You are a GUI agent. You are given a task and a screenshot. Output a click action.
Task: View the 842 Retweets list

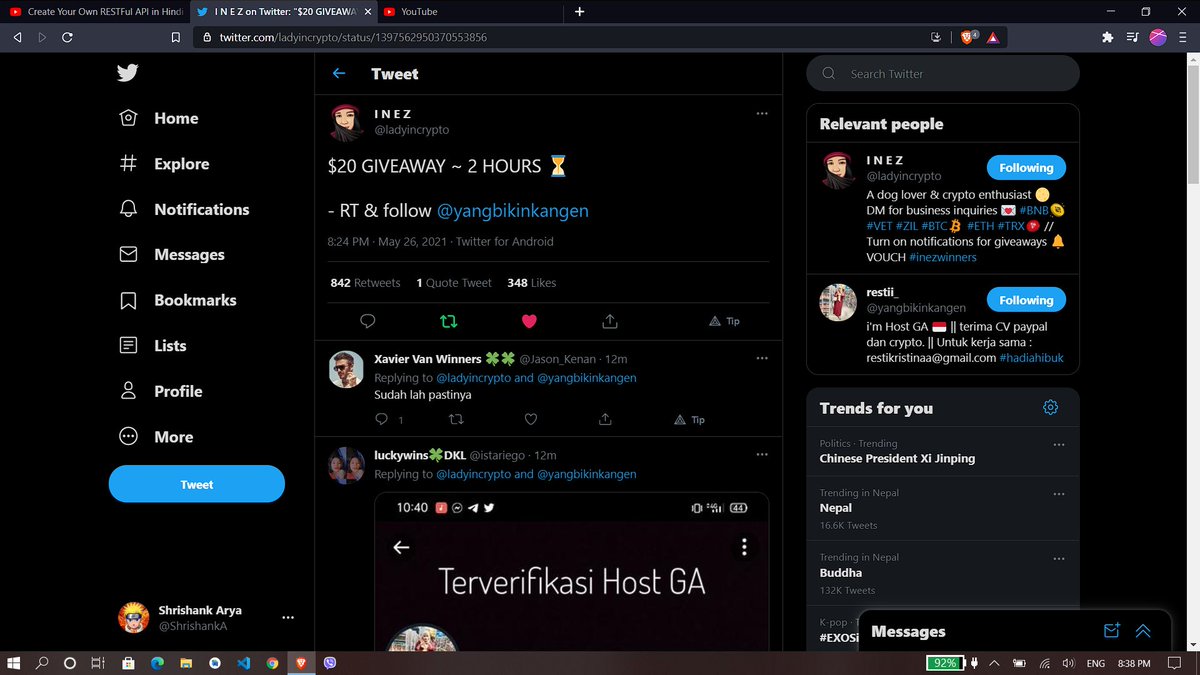[x=365, y=283]
